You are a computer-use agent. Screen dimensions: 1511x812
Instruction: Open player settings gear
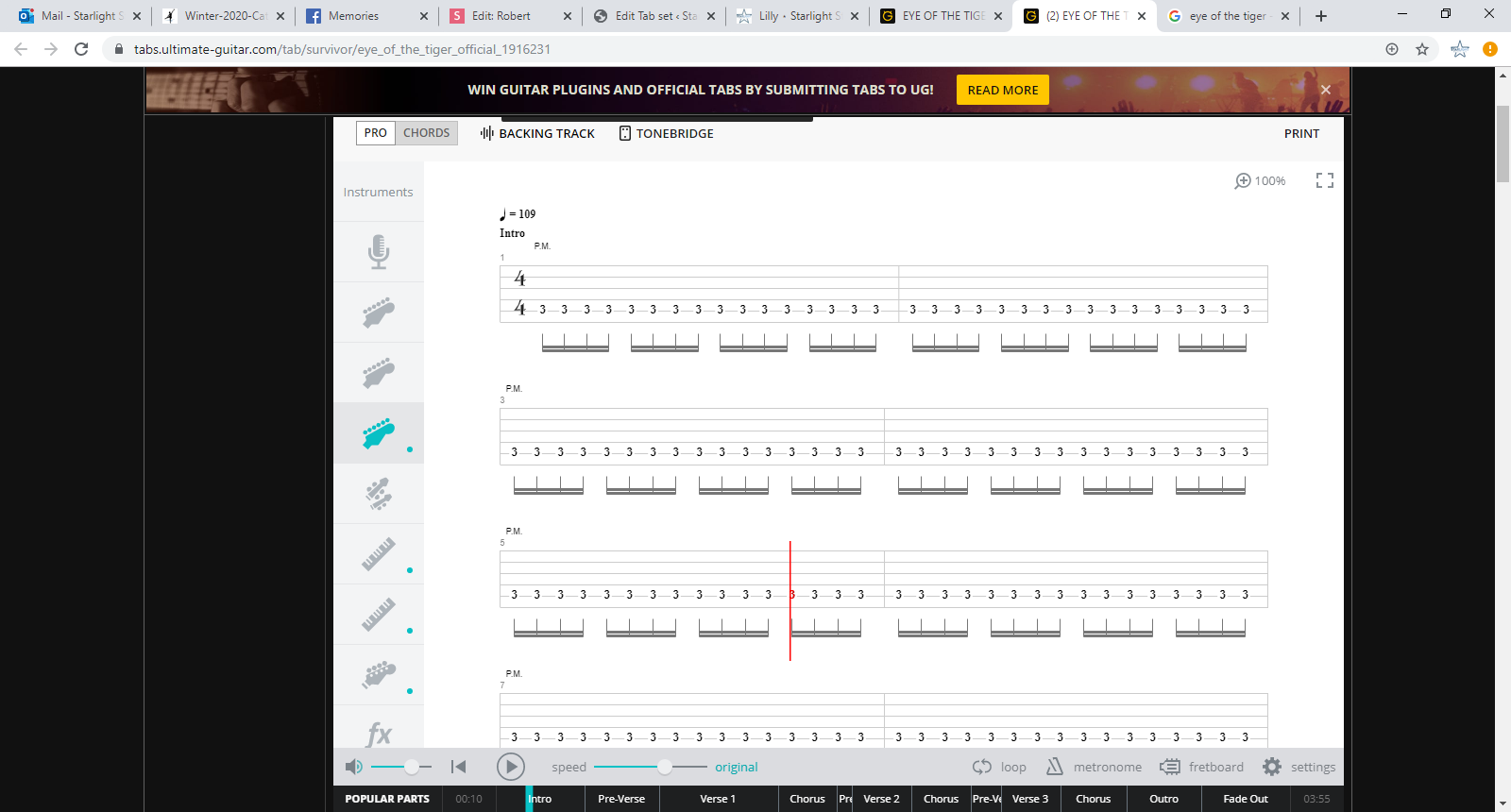(1272, 767)
